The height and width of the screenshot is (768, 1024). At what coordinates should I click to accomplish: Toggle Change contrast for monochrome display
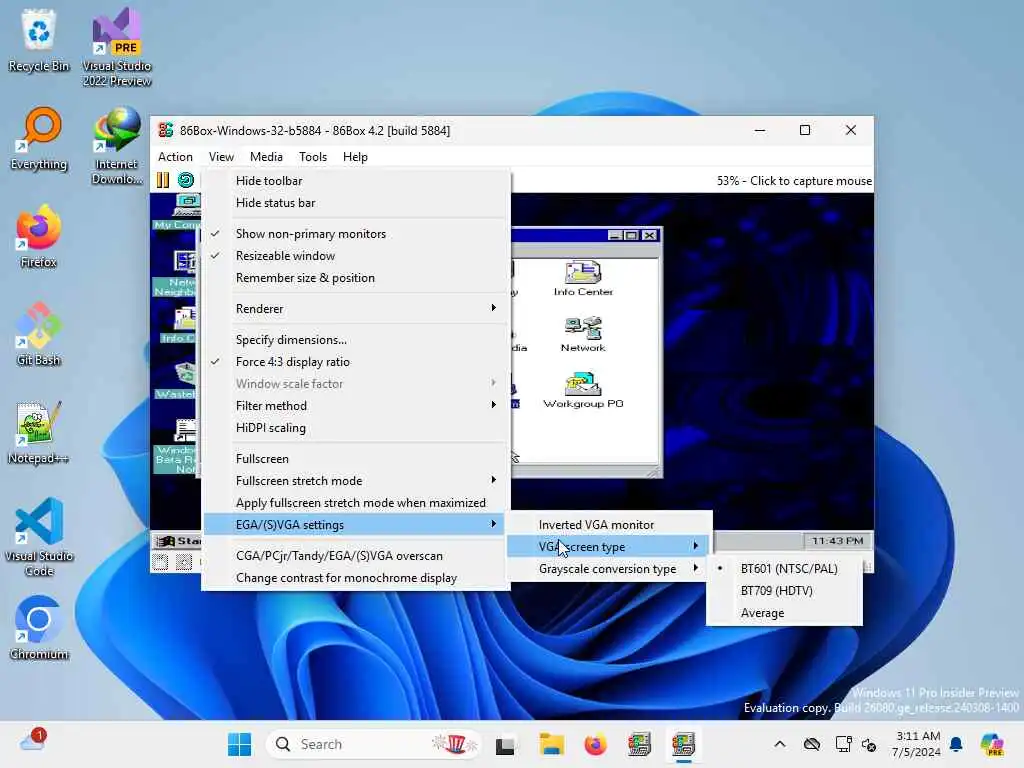[356, 578]
